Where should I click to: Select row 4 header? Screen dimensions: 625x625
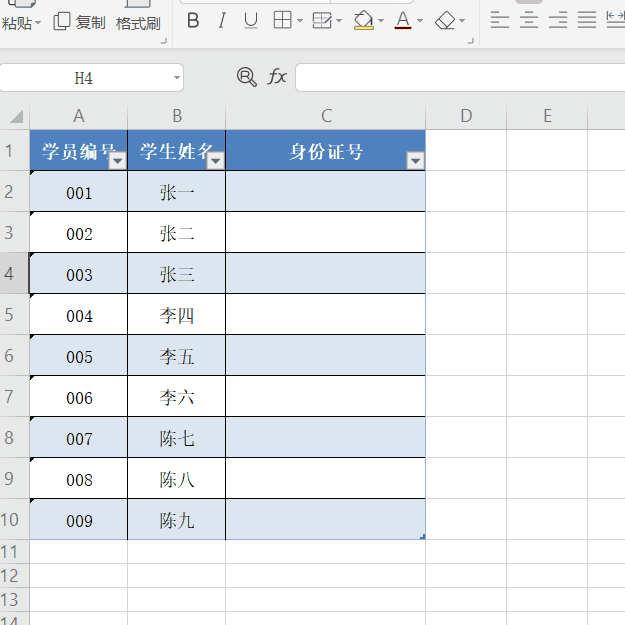(14, 273)
